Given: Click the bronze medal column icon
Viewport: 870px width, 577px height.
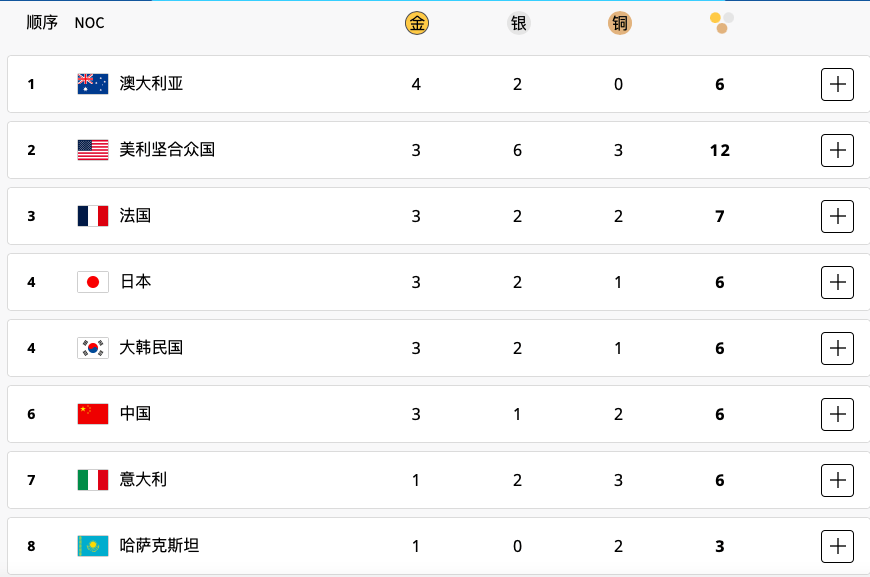Looking at the screenshot, I should [x=619, y=22].
